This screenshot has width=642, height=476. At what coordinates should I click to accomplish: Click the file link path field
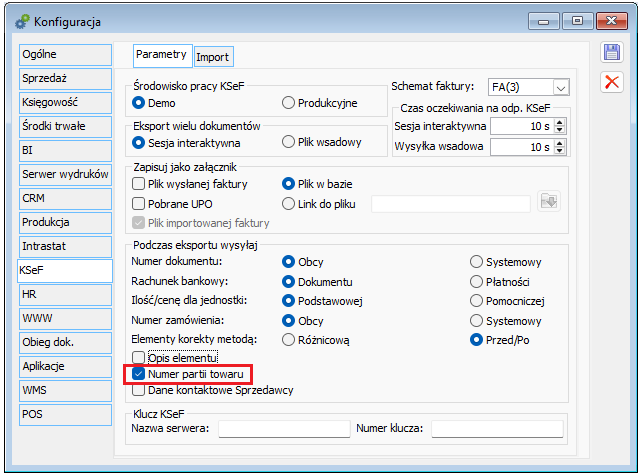pyautogui.click(x=451, y=203)
